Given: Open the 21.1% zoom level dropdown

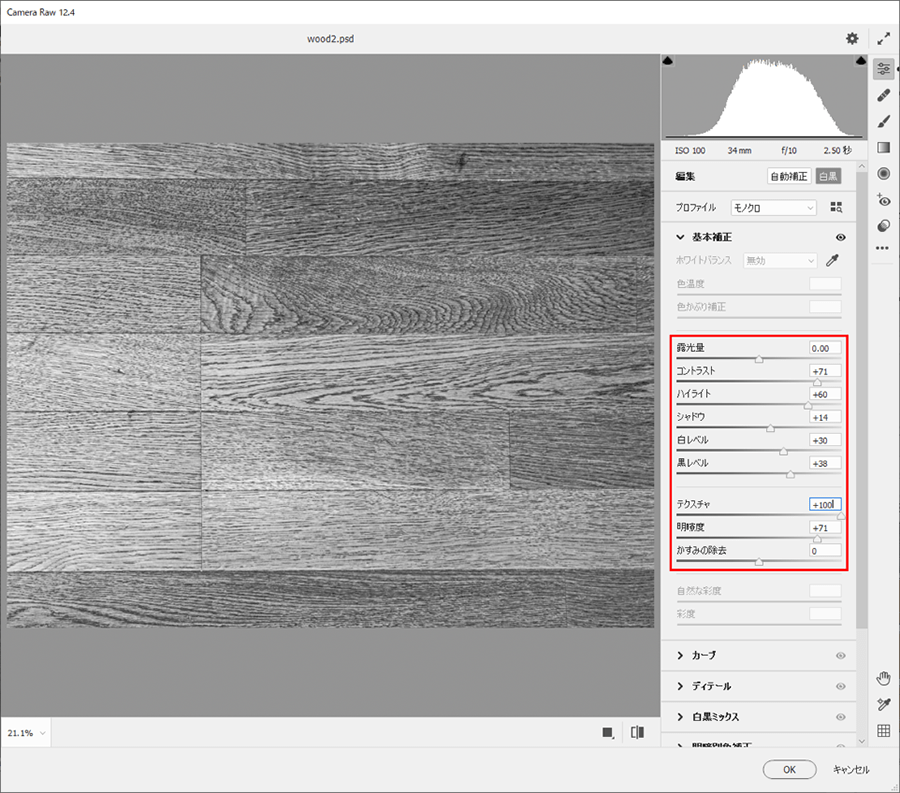Looking at the screenshot, I should click(x=26, y=733).
